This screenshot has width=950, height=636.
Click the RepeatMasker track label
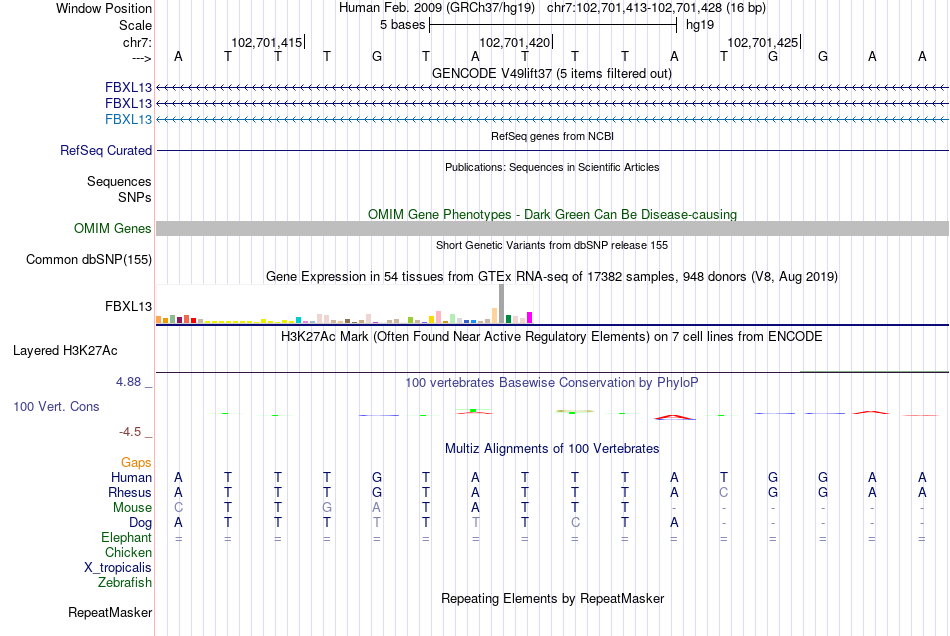[x=110, y=613]
